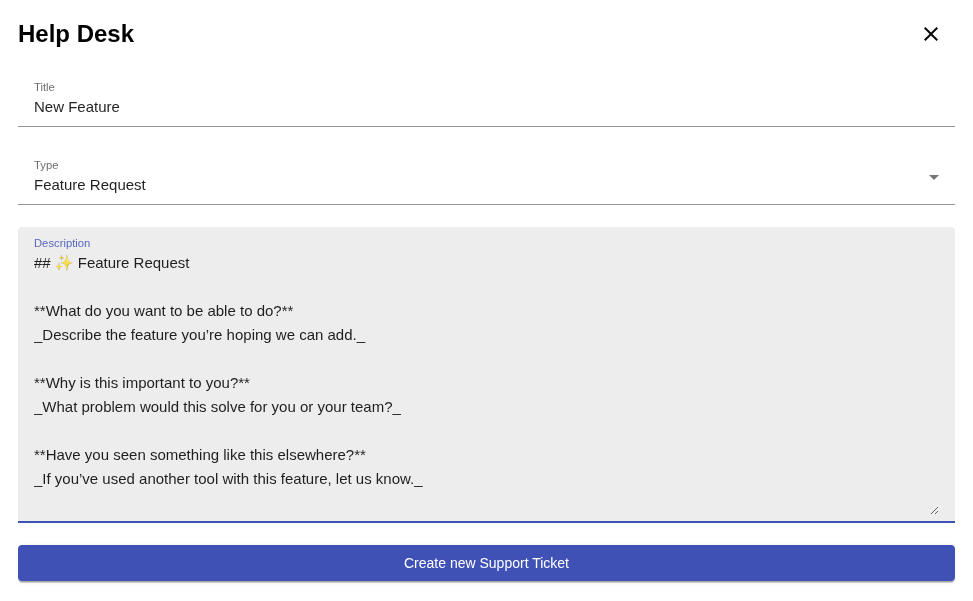This screenshot has height=601, width=973.
Task: Click the 'Why is this important to you?' line
Action: pyautogui.click(x=142, y=383)
